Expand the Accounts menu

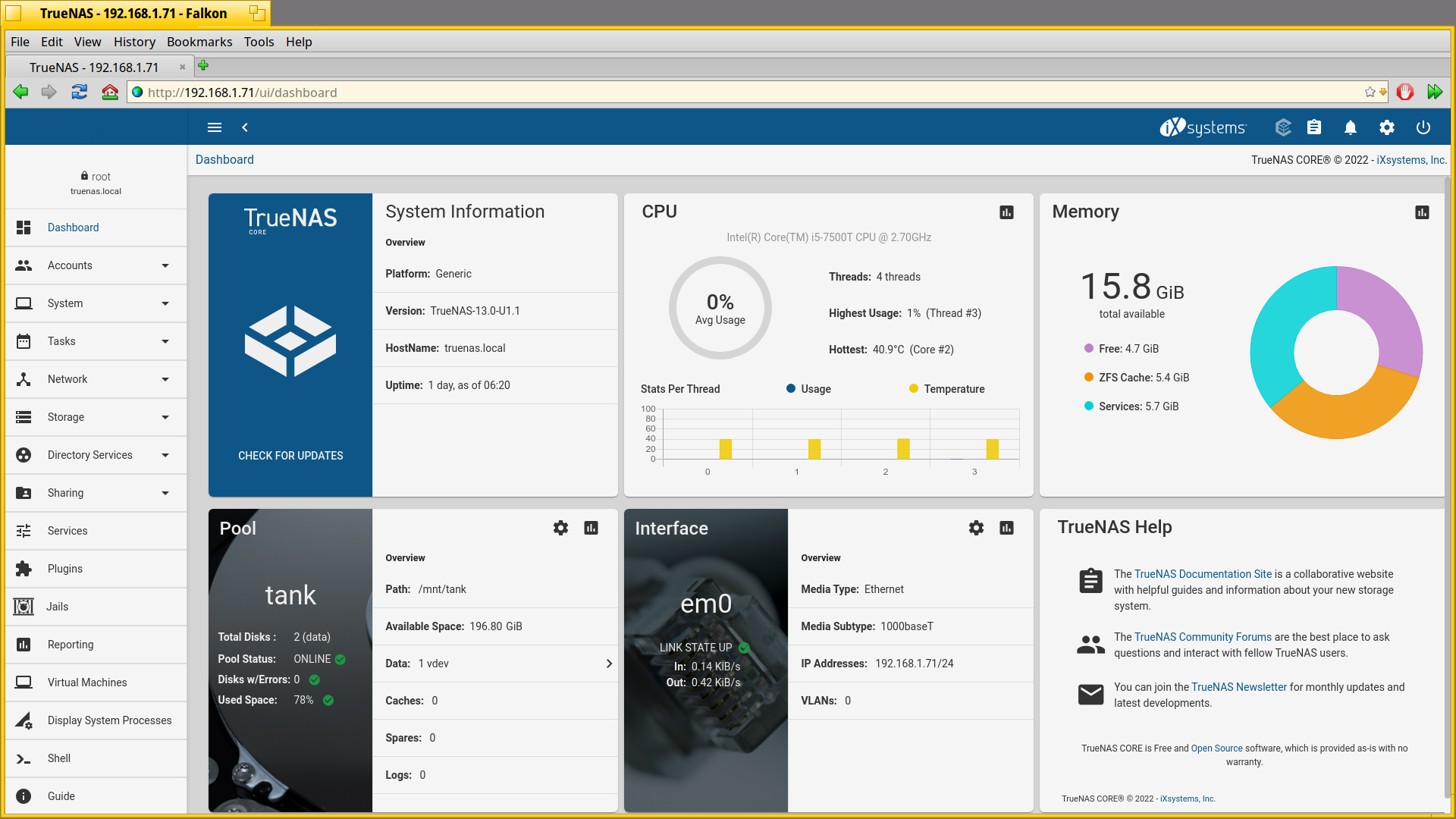tap(96, 265)
